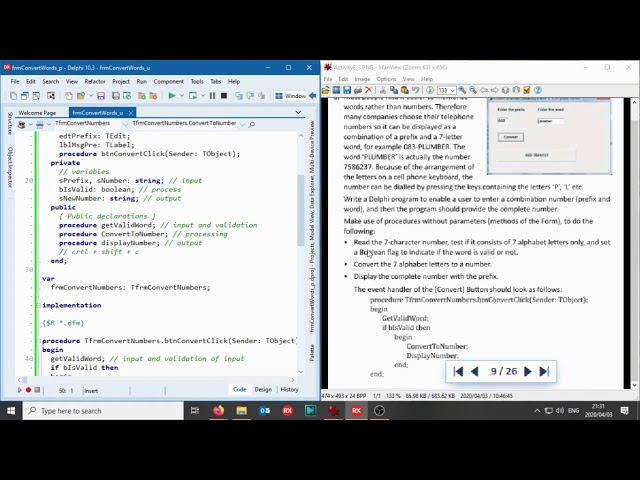Open the Window layout dropdown in Delphi
The image size is (640, 480).
pos(290,96)
